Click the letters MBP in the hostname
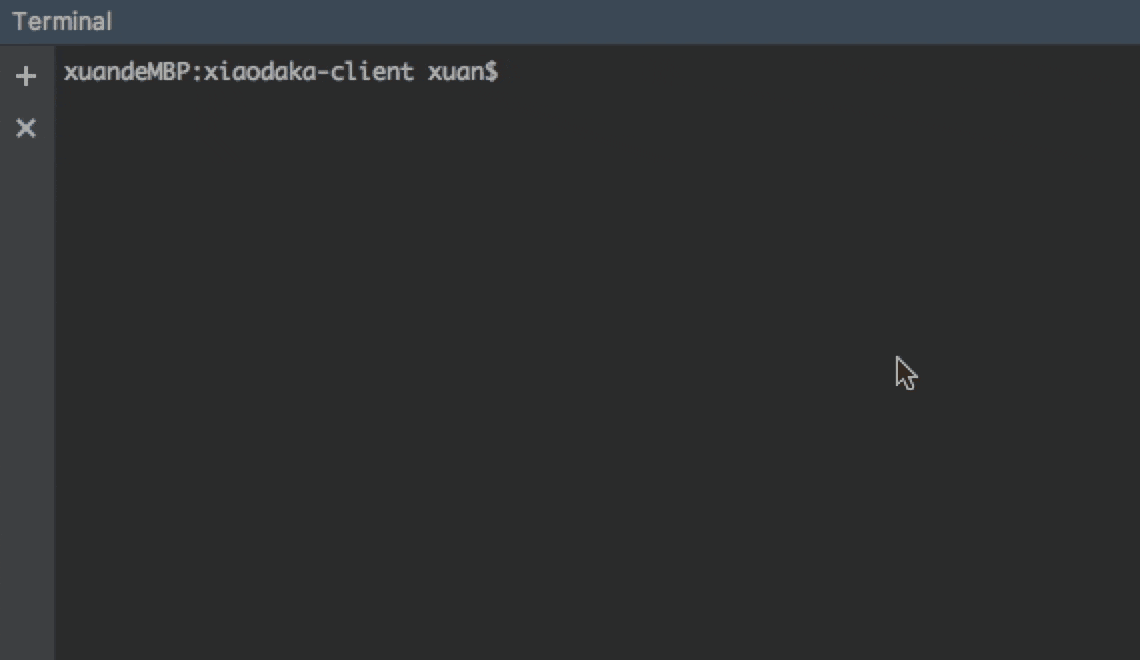1140x660 pixels. coord(169,72)
